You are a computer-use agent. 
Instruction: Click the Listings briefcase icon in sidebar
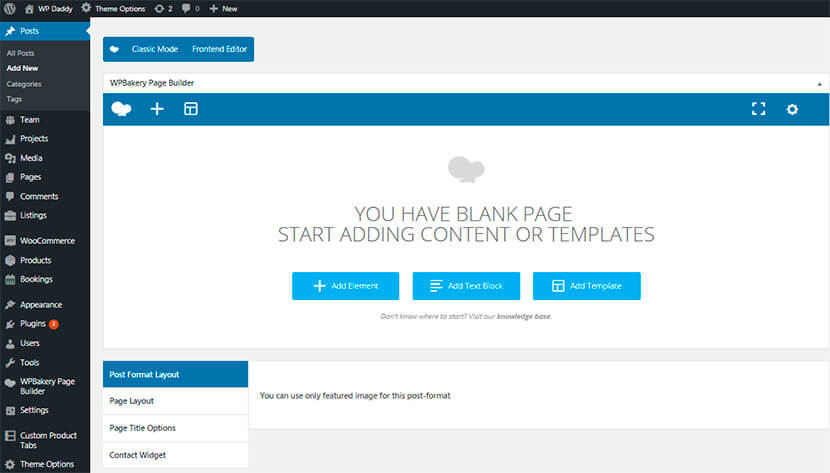point(10,215)
